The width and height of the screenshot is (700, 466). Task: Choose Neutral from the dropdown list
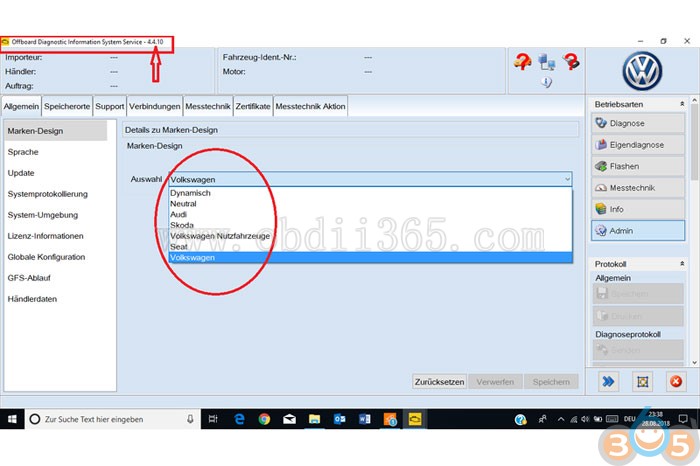tap(370, 204)
